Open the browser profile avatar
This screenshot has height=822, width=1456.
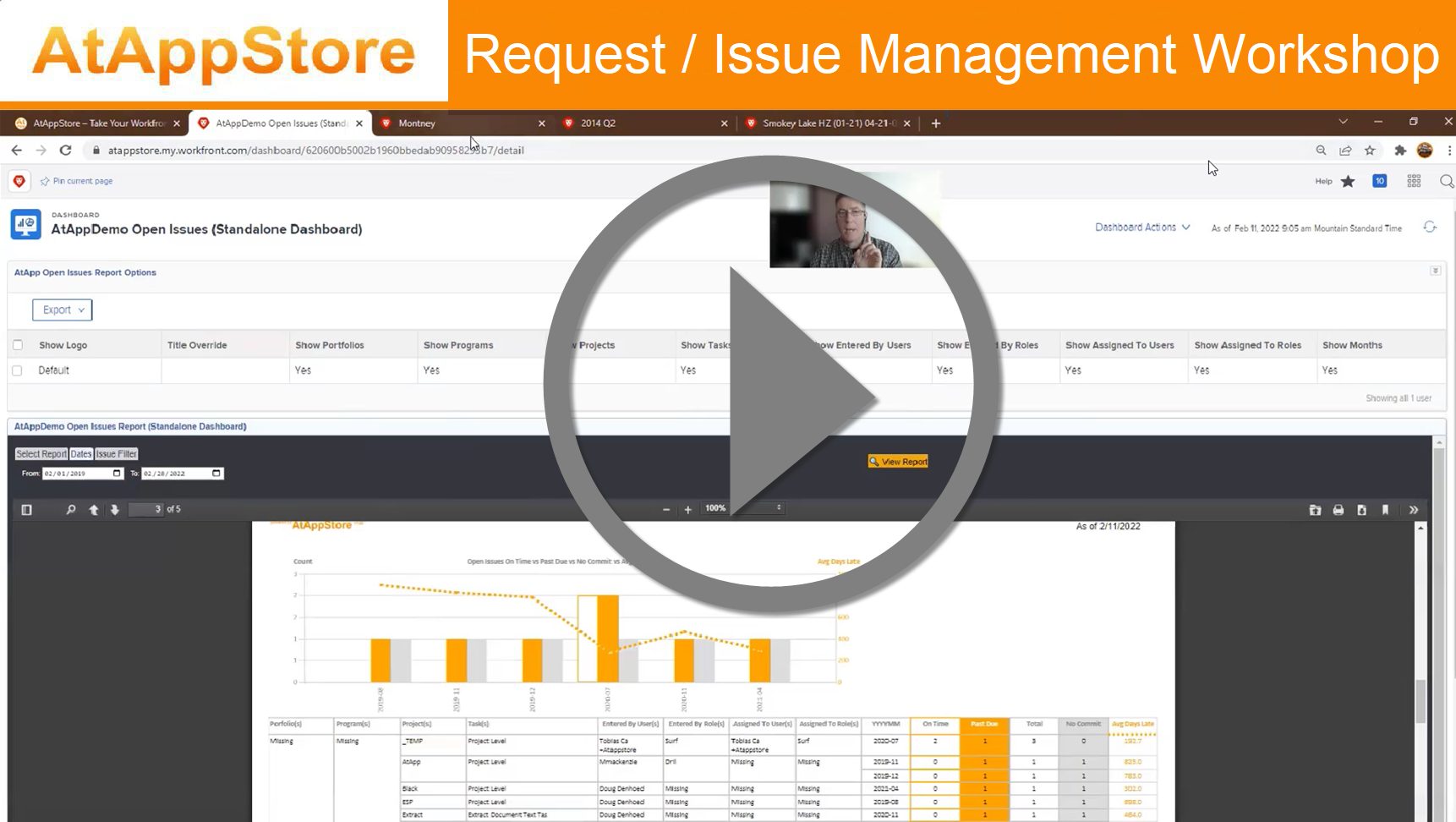point(1425,151)
